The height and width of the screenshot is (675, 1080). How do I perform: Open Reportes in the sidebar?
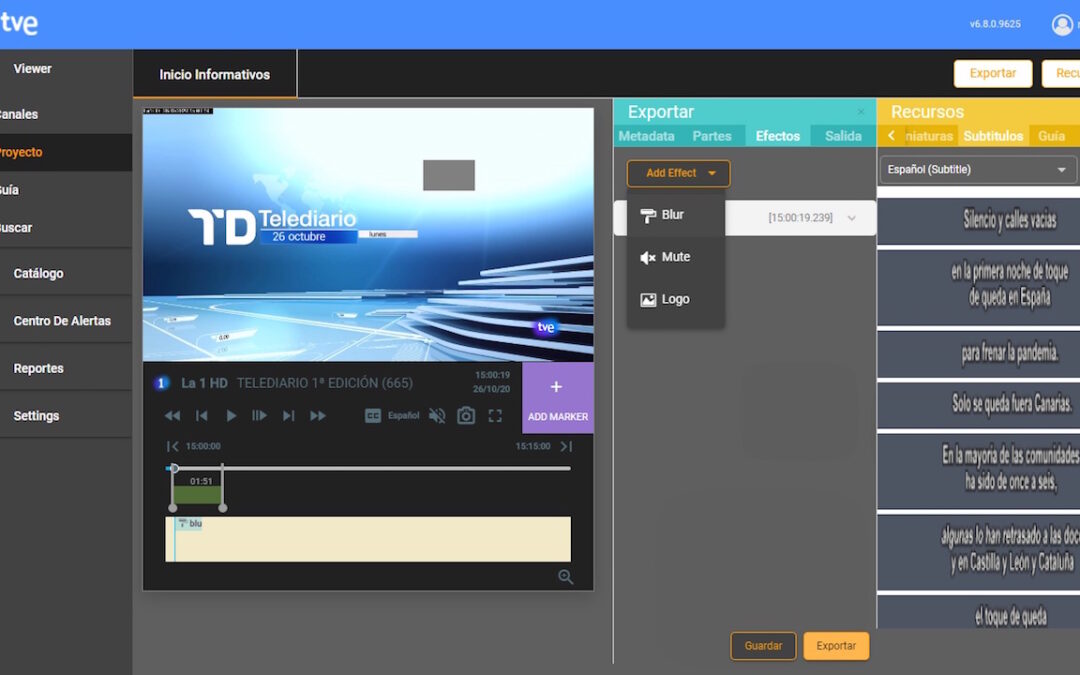(x=39, y=368)
